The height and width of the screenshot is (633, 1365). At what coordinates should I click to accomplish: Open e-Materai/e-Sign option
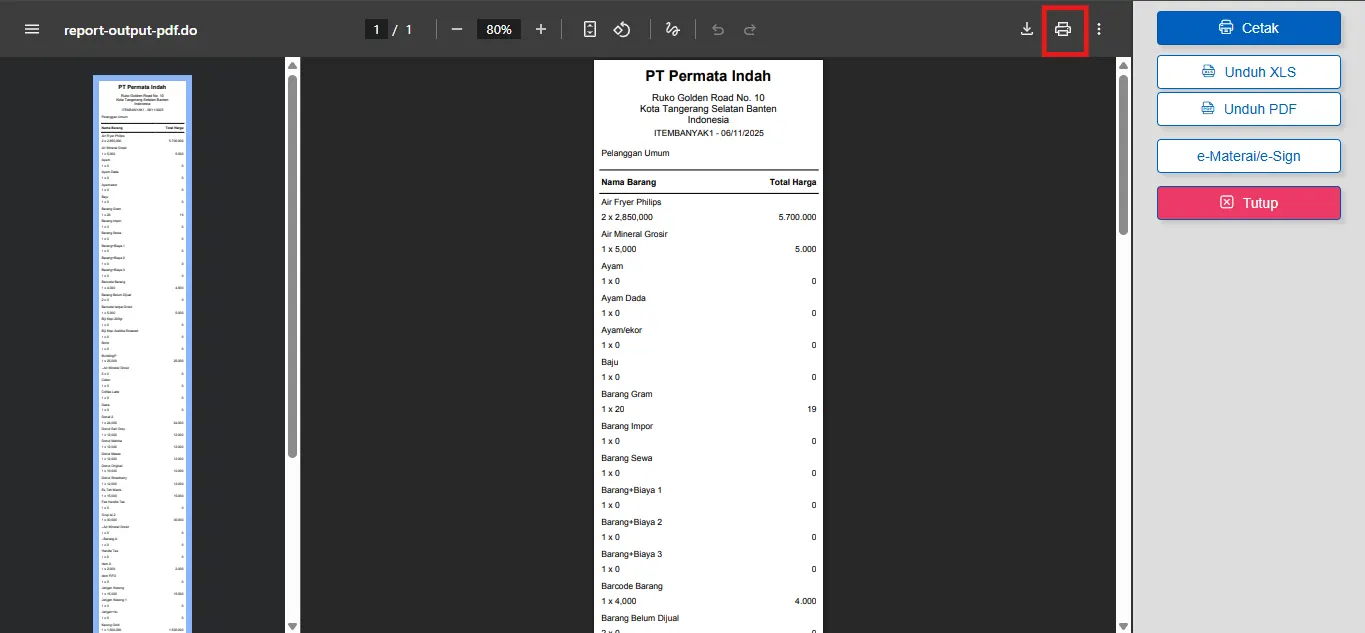(x=1248, y=156)
